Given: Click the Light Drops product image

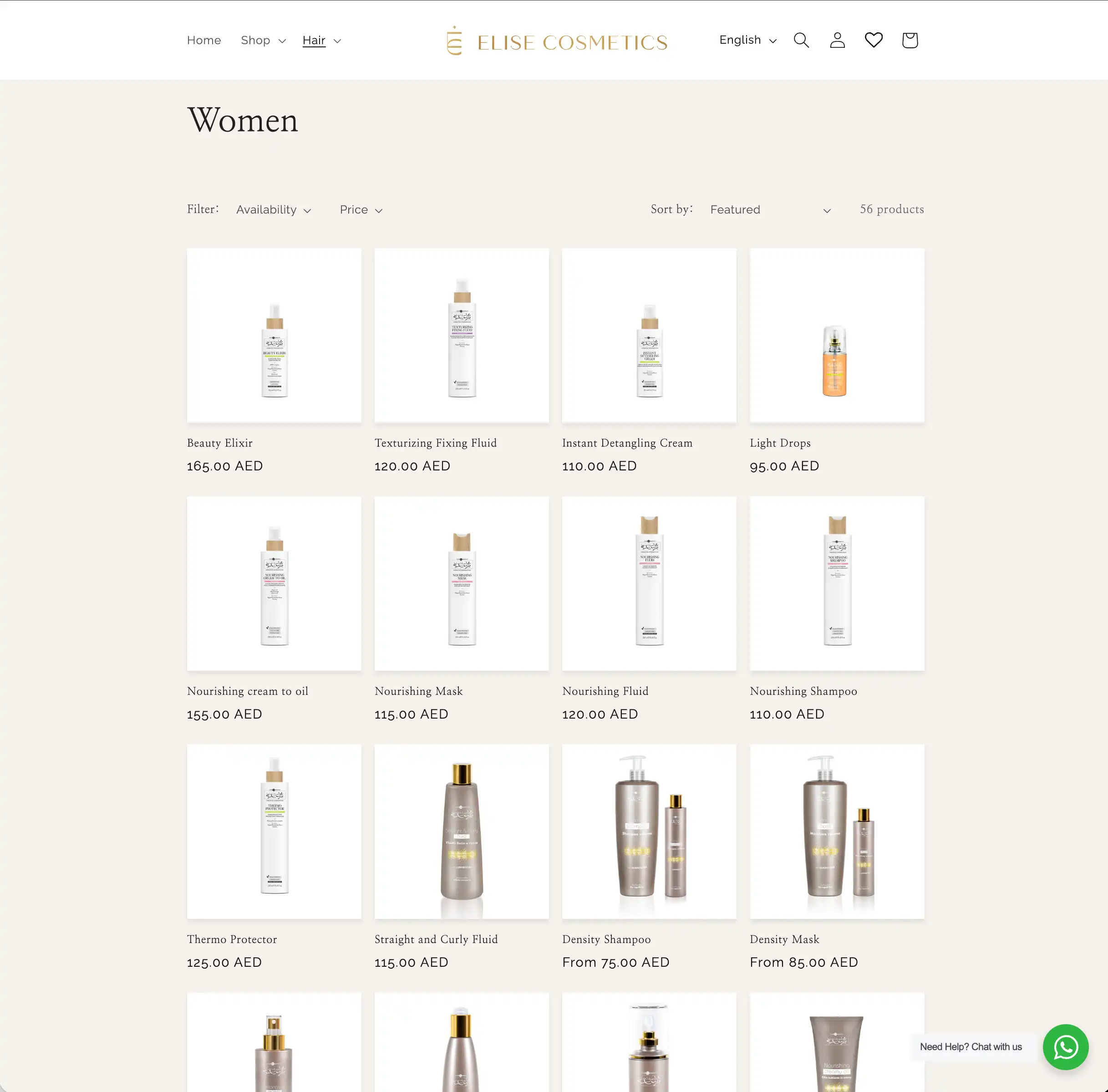Looking at the screenshot, I should click(836, 336).
